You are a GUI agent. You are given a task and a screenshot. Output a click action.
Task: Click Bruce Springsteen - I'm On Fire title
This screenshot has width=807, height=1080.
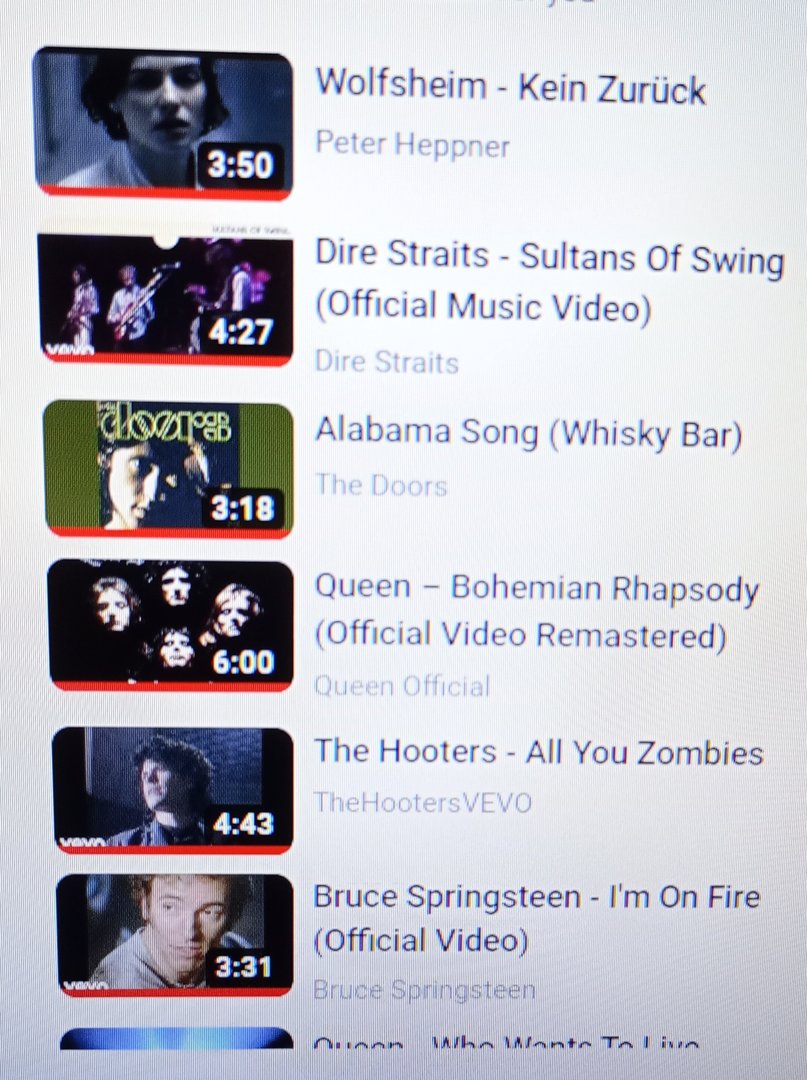click(x=536, y=919)
